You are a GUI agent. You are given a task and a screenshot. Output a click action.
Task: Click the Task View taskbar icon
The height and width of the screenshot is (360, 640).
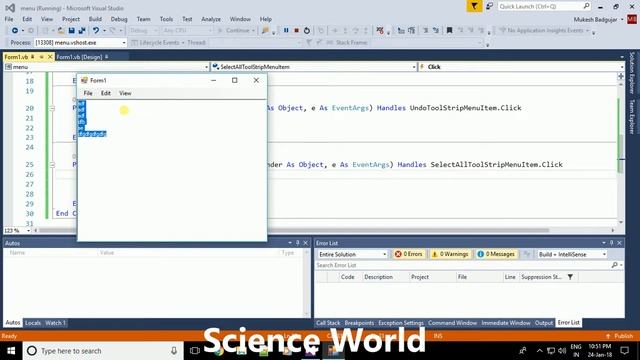(x=195, y=351)
